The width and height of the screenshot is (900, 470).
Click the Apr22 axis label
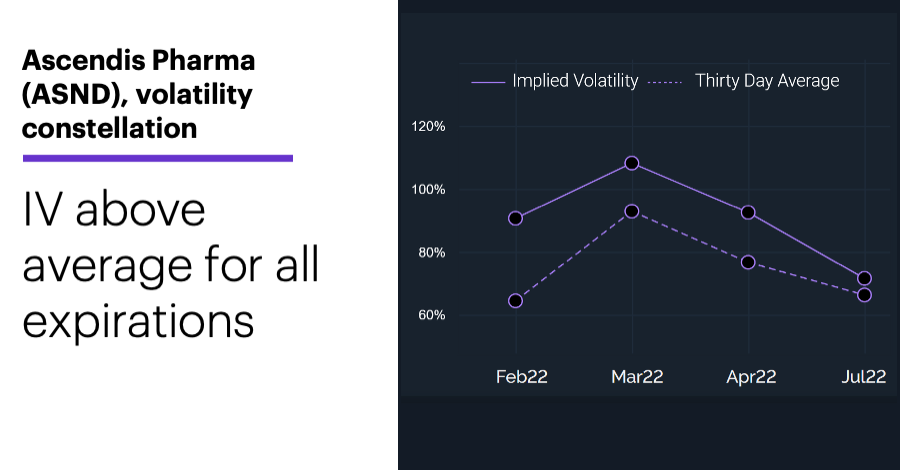(751, 376)
